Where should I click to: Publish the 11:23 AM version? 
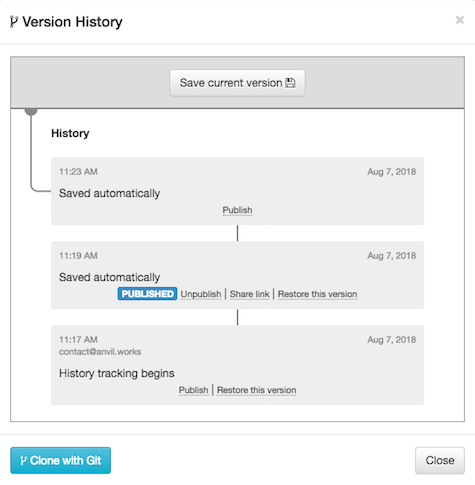point(237,210)
